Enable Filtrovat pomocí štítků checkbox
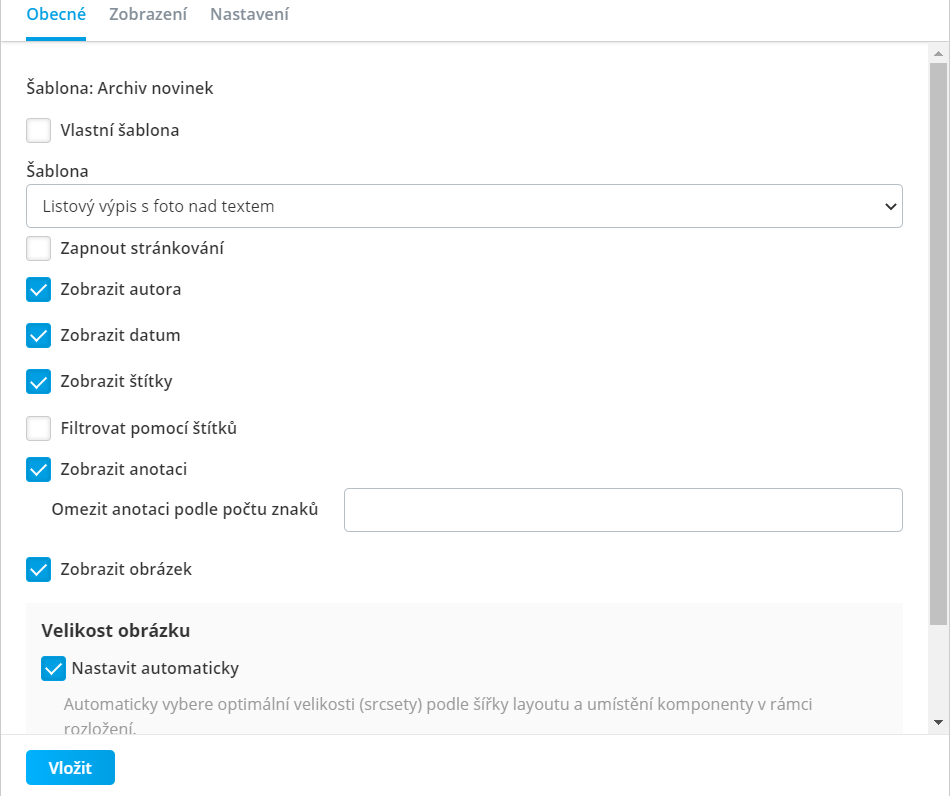Image resolution: width=950 pixels, height=796 pixels. click(x=38, y=428)
